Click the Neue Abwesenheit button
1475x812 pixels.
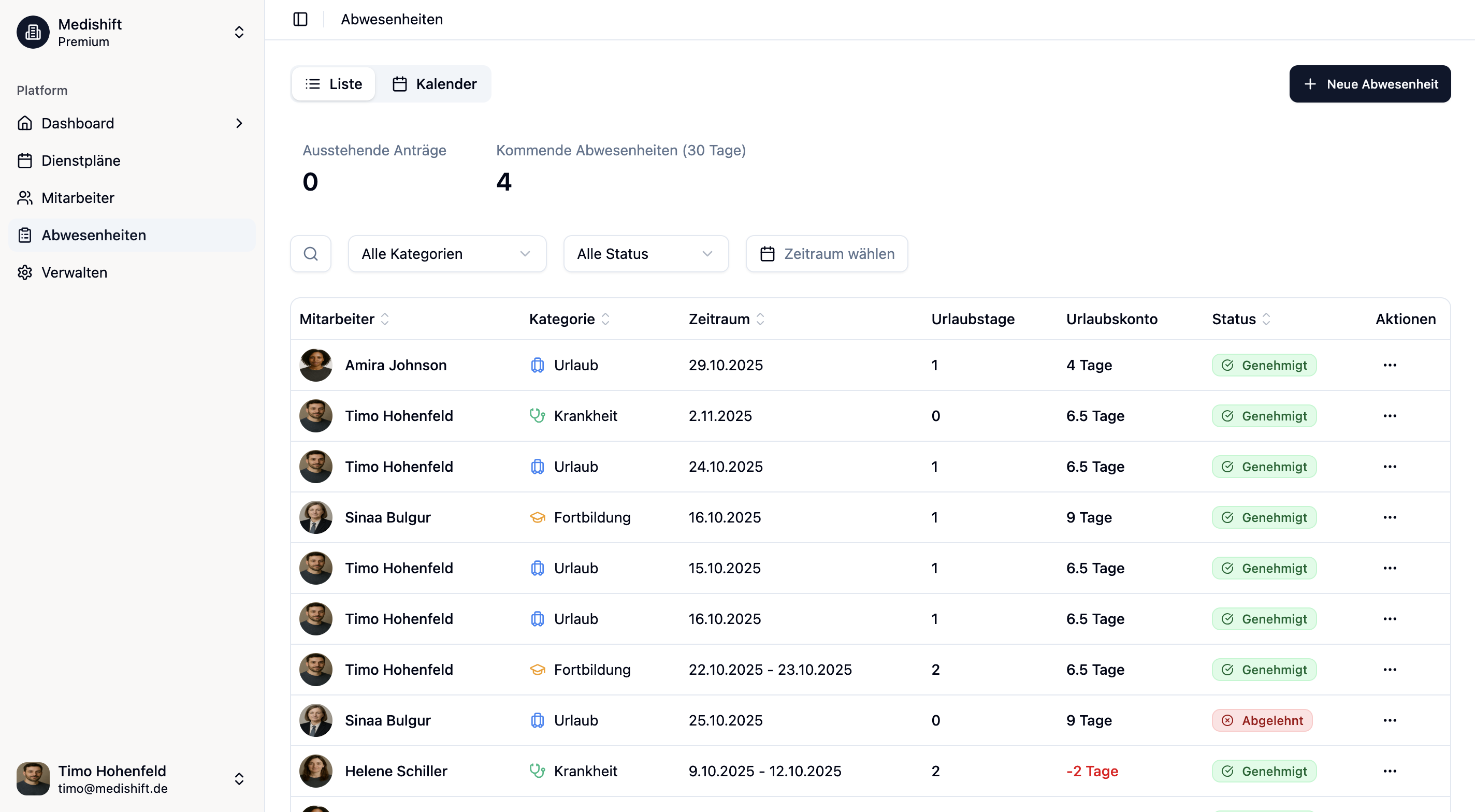[1370, 84]
